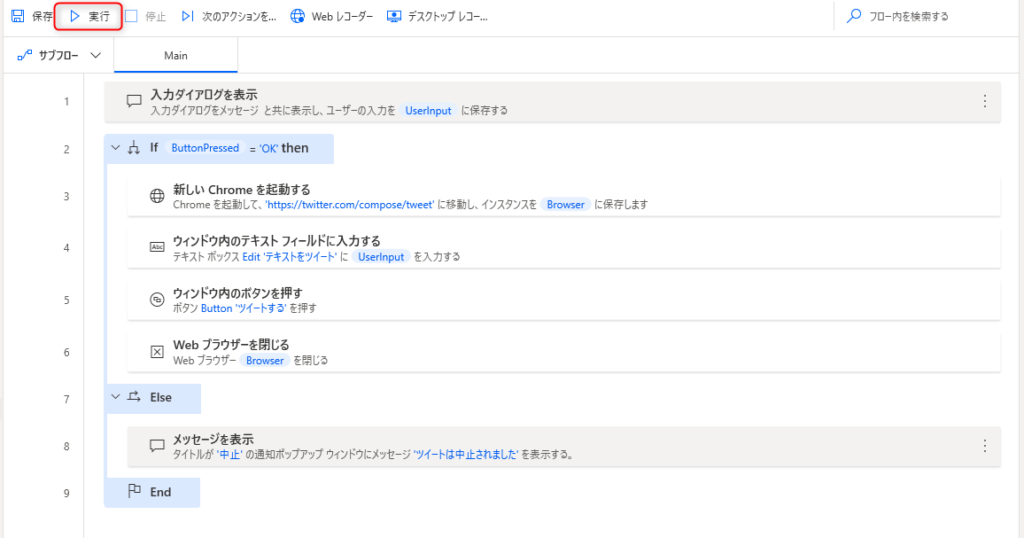Select the Main tab
1024x538 pixels.
176,55
